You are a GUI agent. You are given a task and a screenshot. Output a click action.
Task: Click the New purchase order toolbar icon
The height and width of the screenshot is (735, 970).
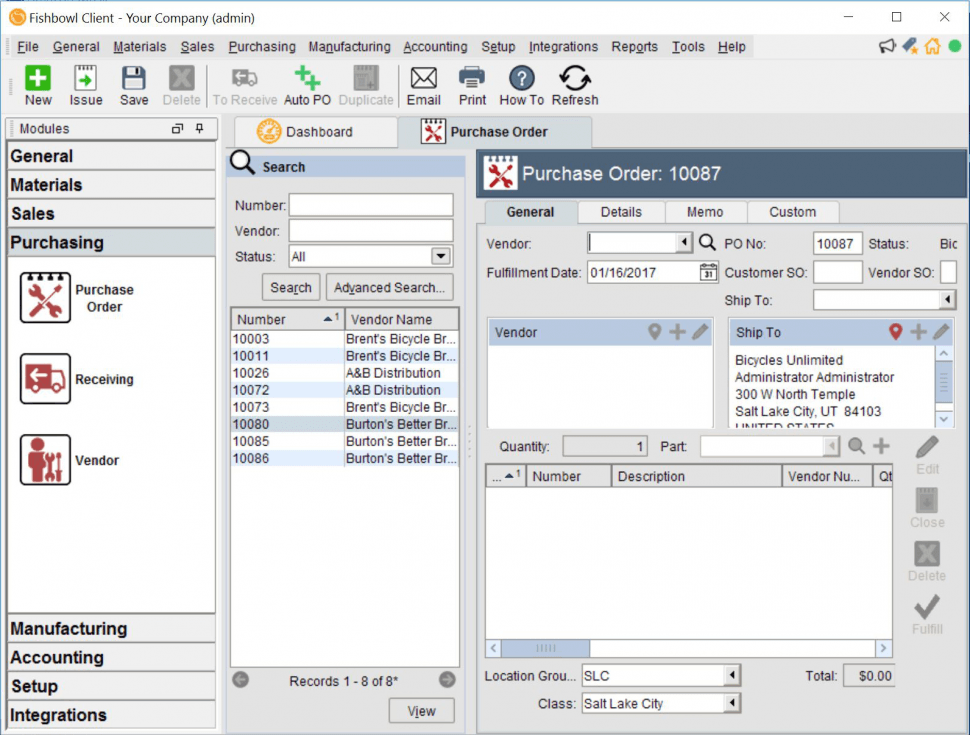(38, 79)
